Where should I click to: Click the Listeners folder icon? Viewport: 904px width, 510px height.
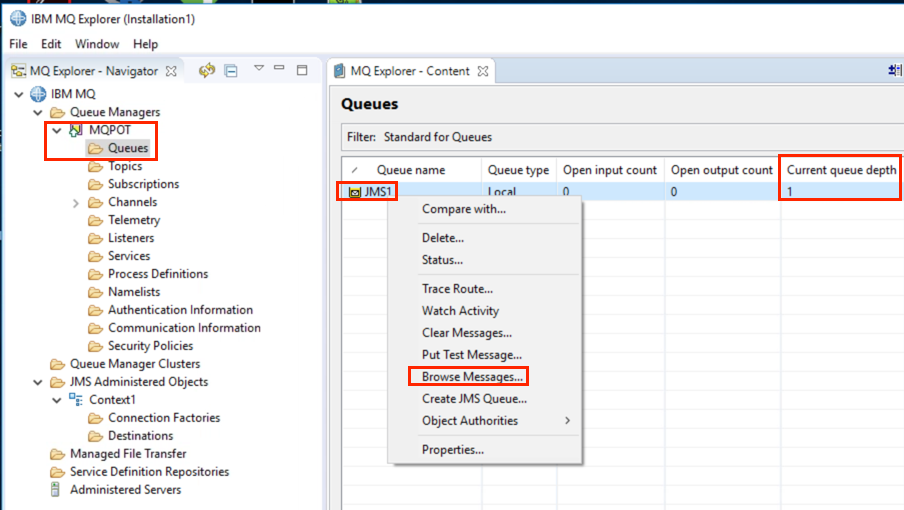[95, 238]
